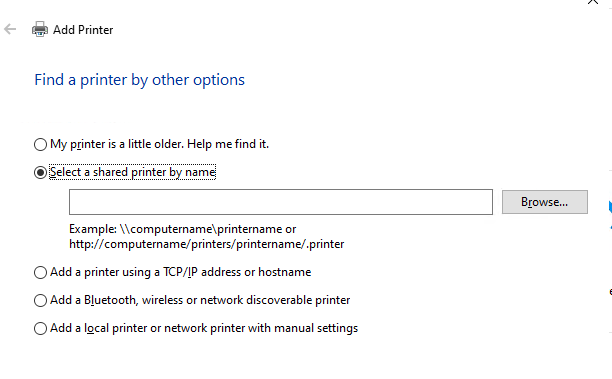
Task: Select the 'My printer is a little older' radio button
Action: pyautogui.click(x=40, y=144)
